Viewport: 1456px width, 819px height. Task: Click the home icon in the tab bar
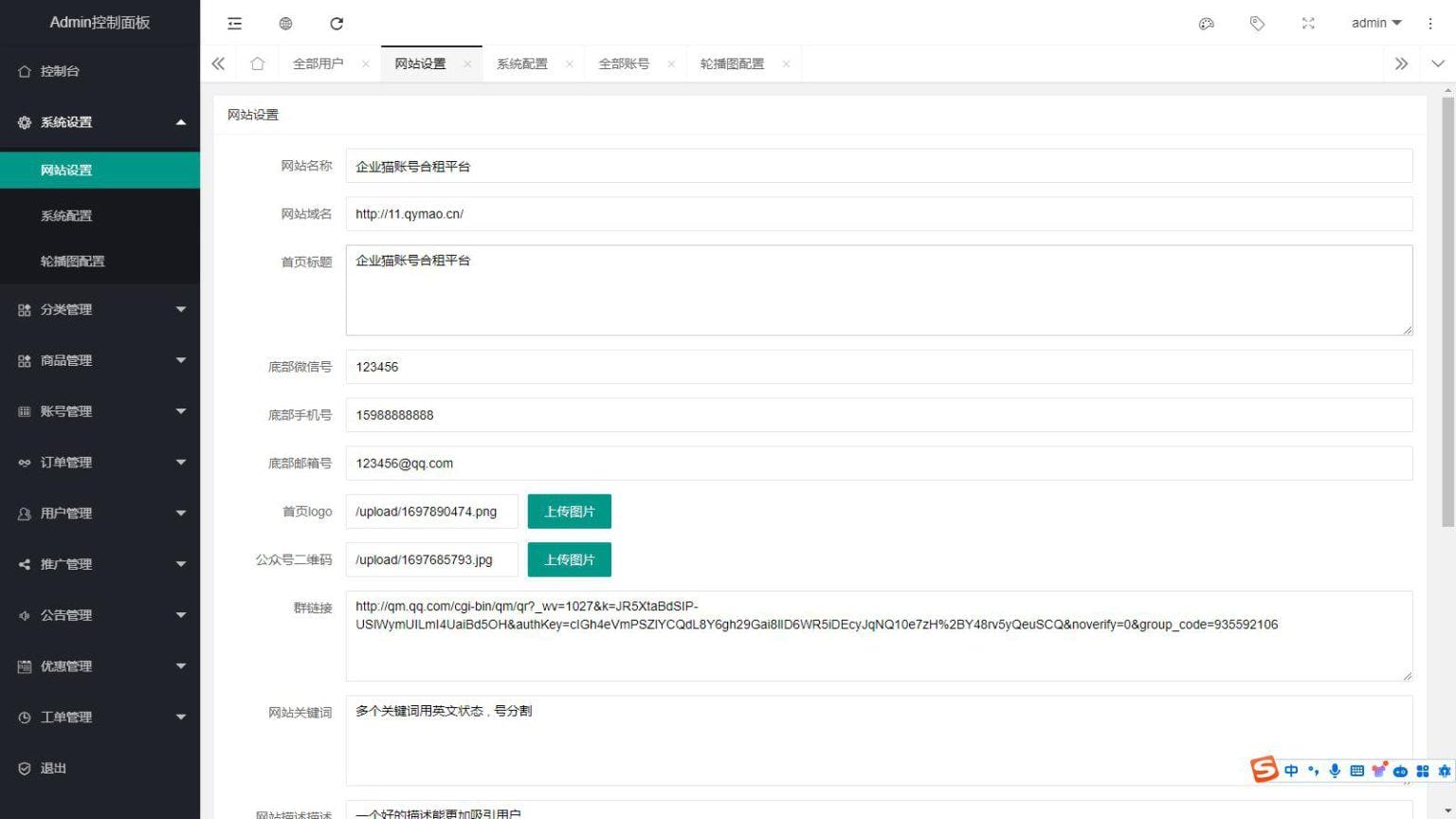(257, 63)
